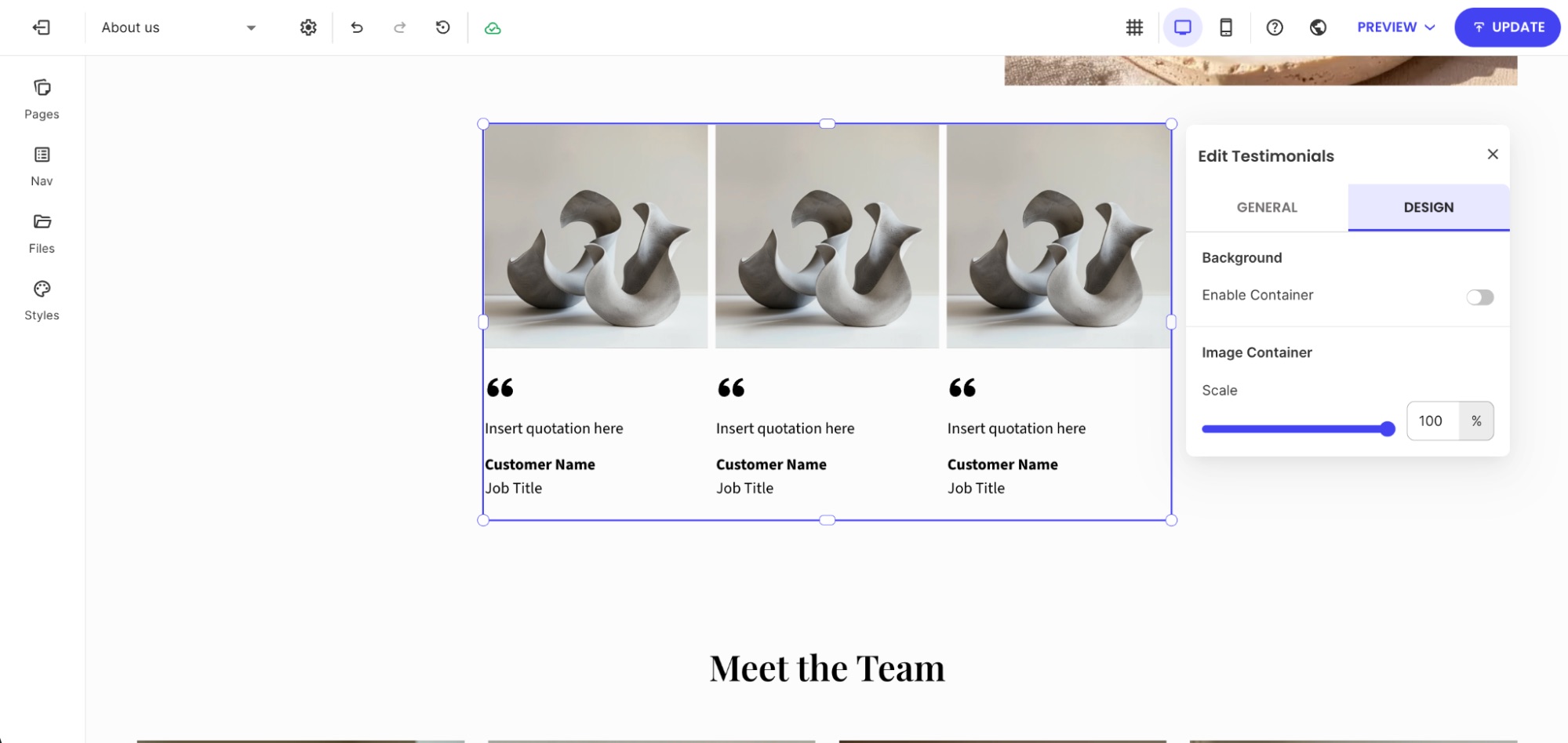Viewport: 1568px width, 743px height.
Task: Click the second testimonial quote mark icon
Action: [x=731, y=388]
